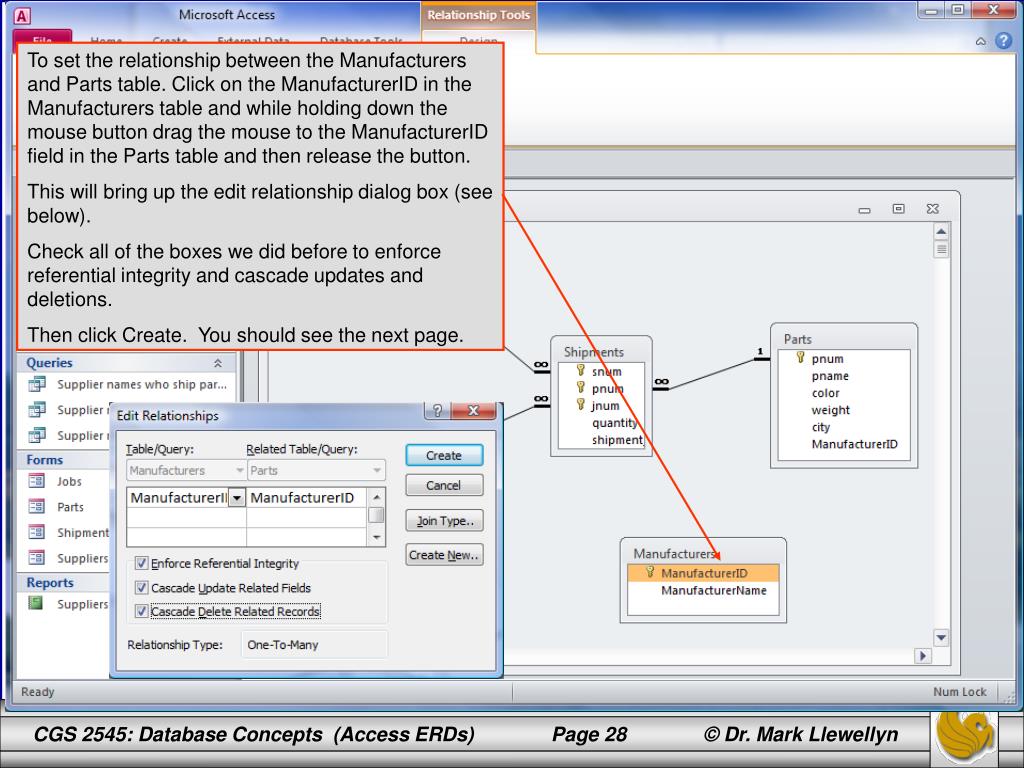The image size is (1024, 768).
Task: Click the Parts table title
Action: coord(797,339)
